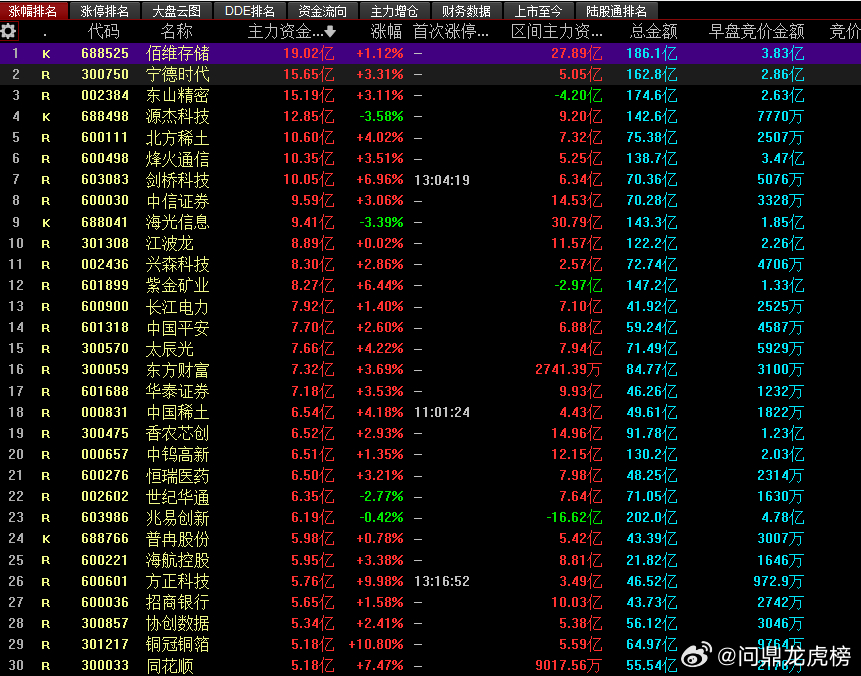861x676 pixels.
Task: Select the stock name 华泰证券
Action: (x=177, y=392)
